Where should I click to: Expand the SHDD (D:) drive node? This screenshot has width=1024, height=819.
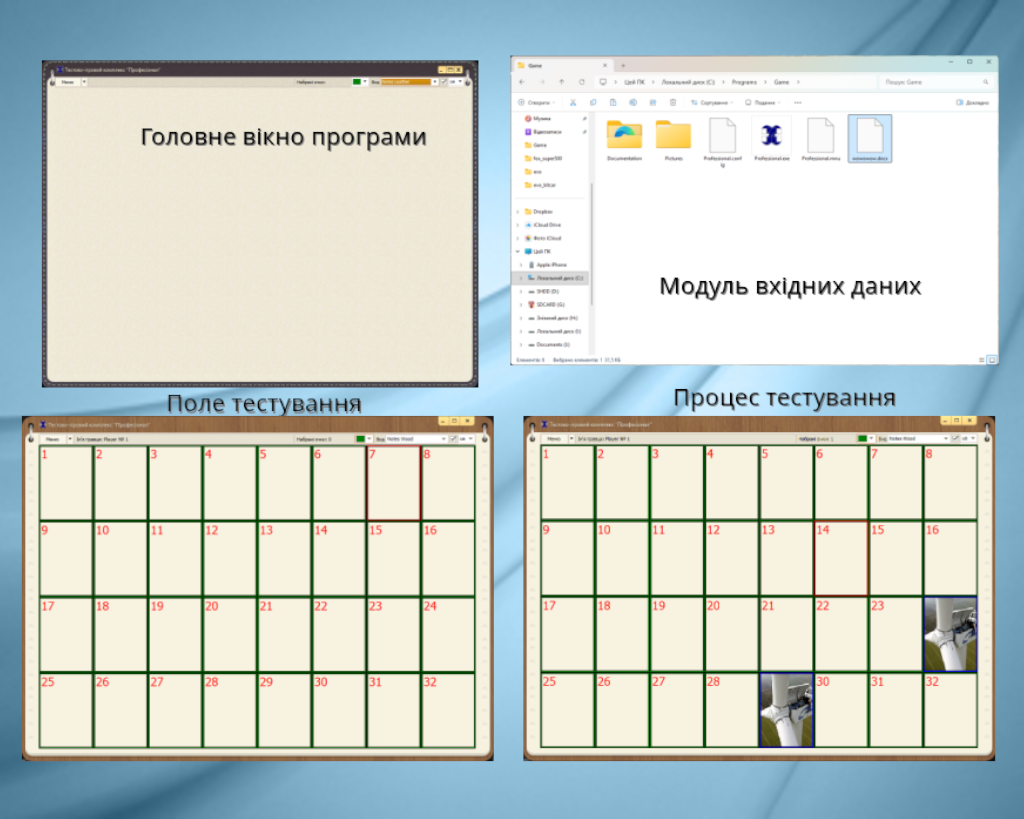(521, 291)
